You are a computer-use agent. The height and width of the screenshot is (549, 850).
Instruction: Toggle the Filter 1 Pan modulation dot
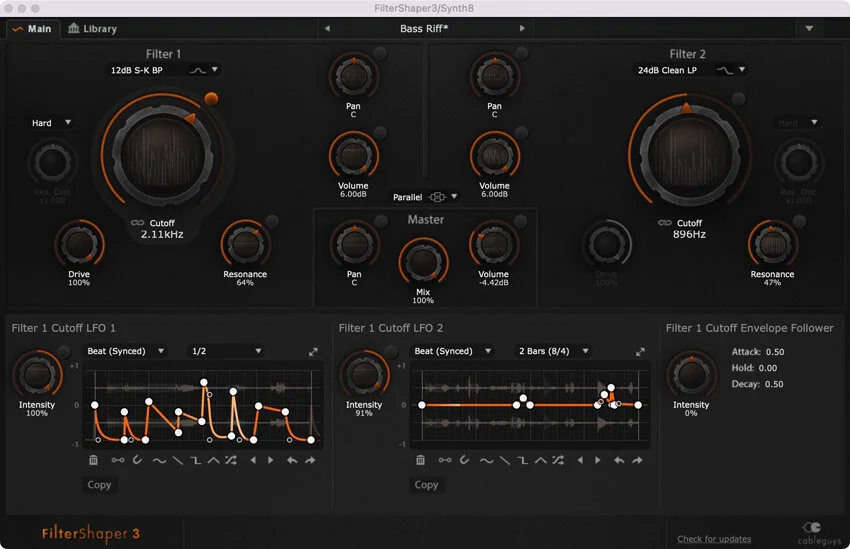(x=381, y=53)
